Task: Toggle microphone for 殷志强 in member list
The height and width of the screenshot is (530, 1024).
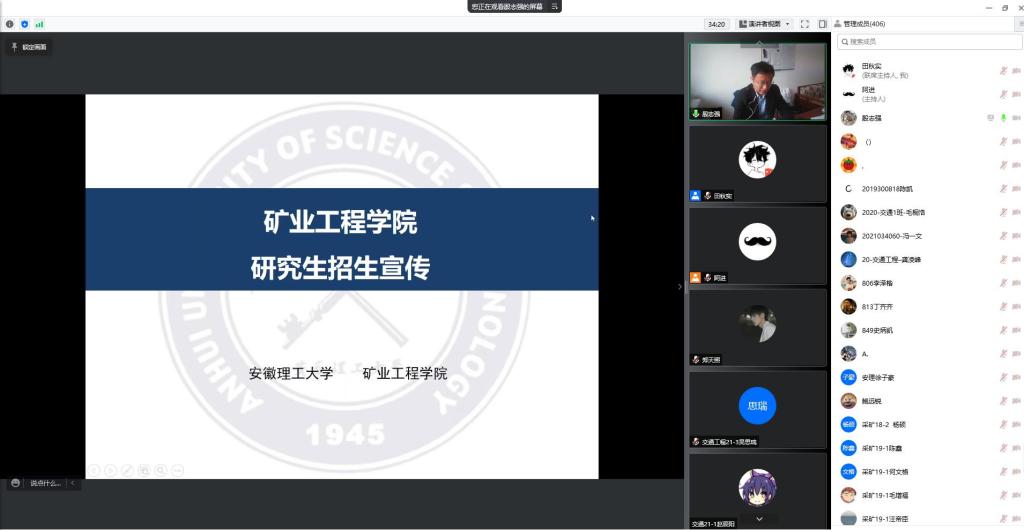Action: pyautogui.click(x=1002, y=118)
